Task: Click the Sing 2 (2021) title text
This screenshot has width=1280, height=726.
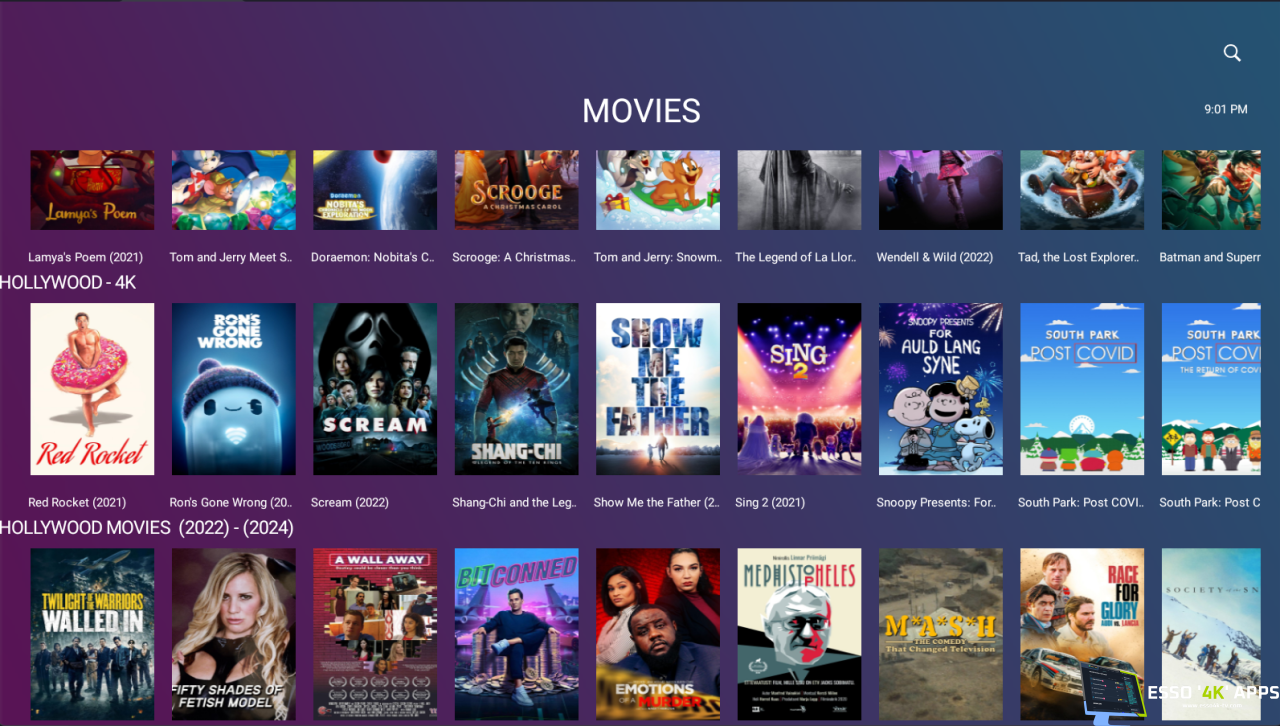Action: pos(771,502)
